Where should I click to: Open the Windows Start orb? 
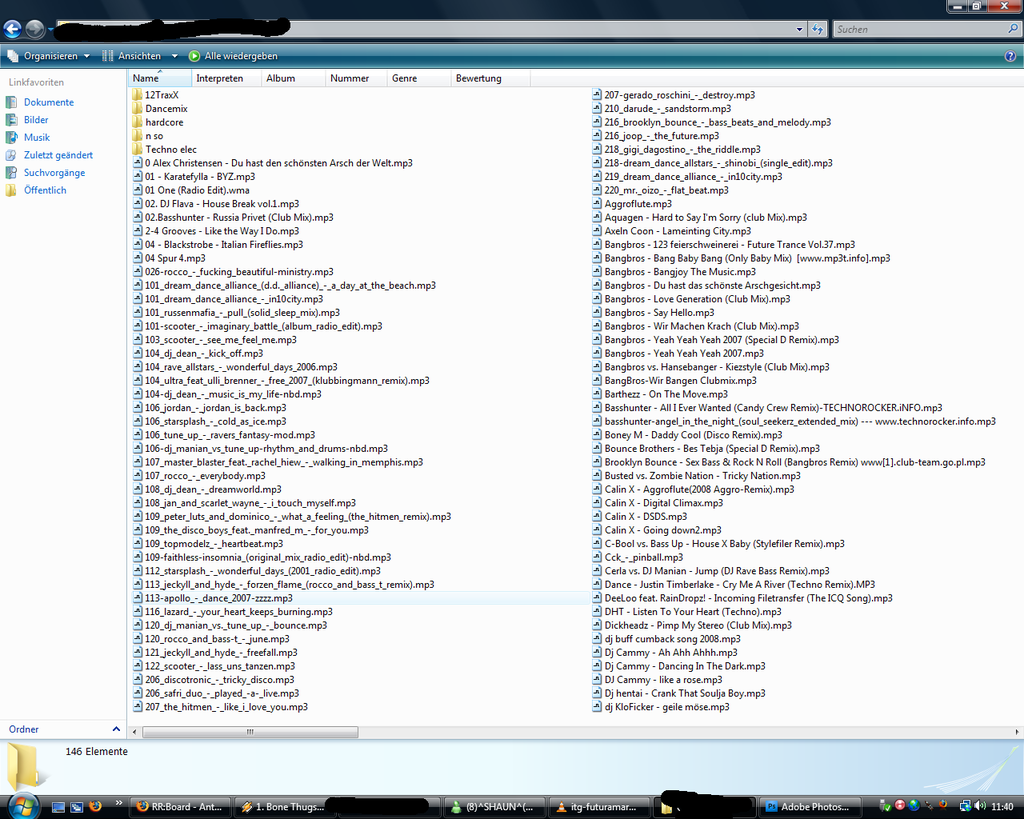click(22, 806)
